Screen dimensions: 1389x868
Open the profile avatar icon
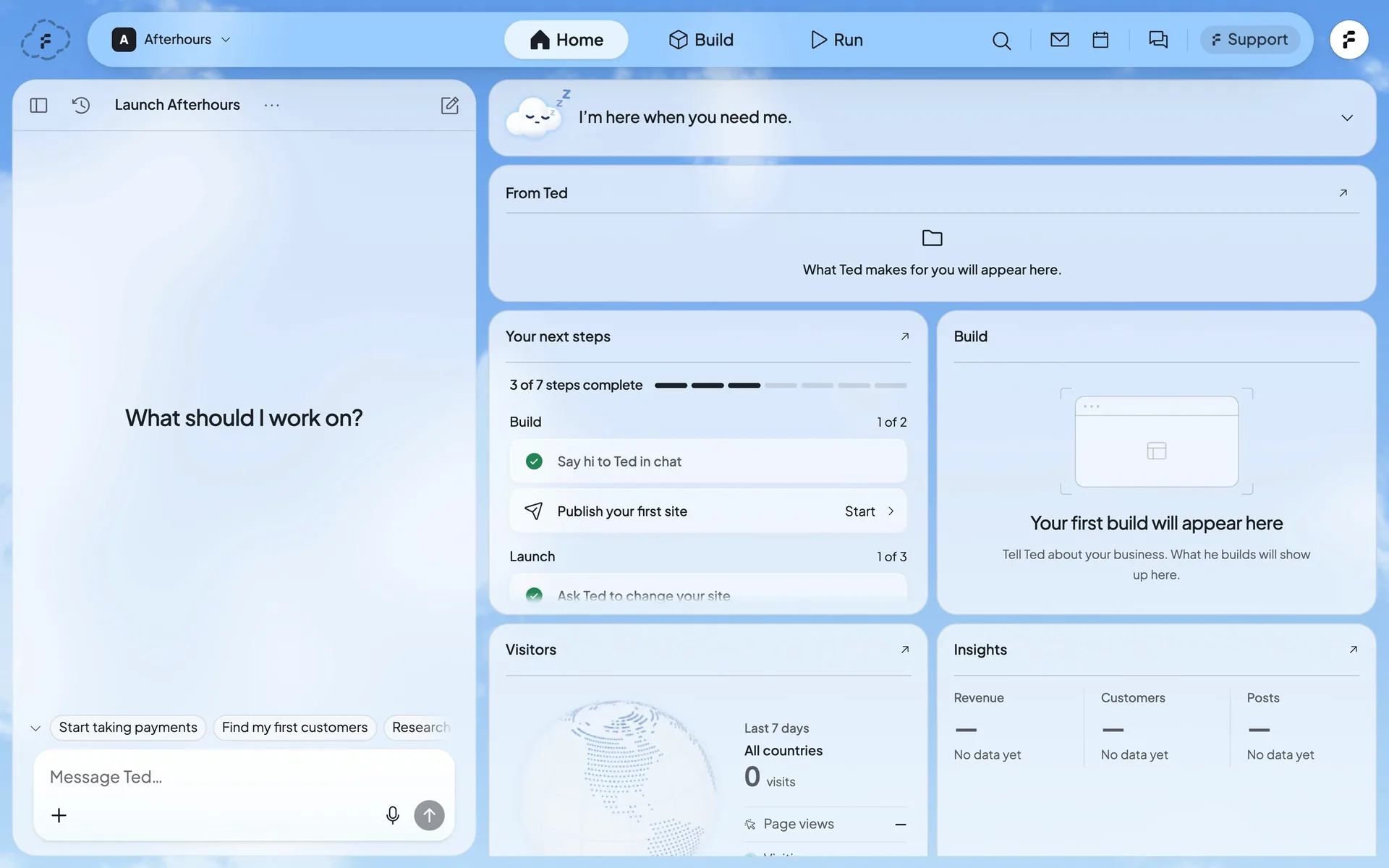[x=1348, y=40]
